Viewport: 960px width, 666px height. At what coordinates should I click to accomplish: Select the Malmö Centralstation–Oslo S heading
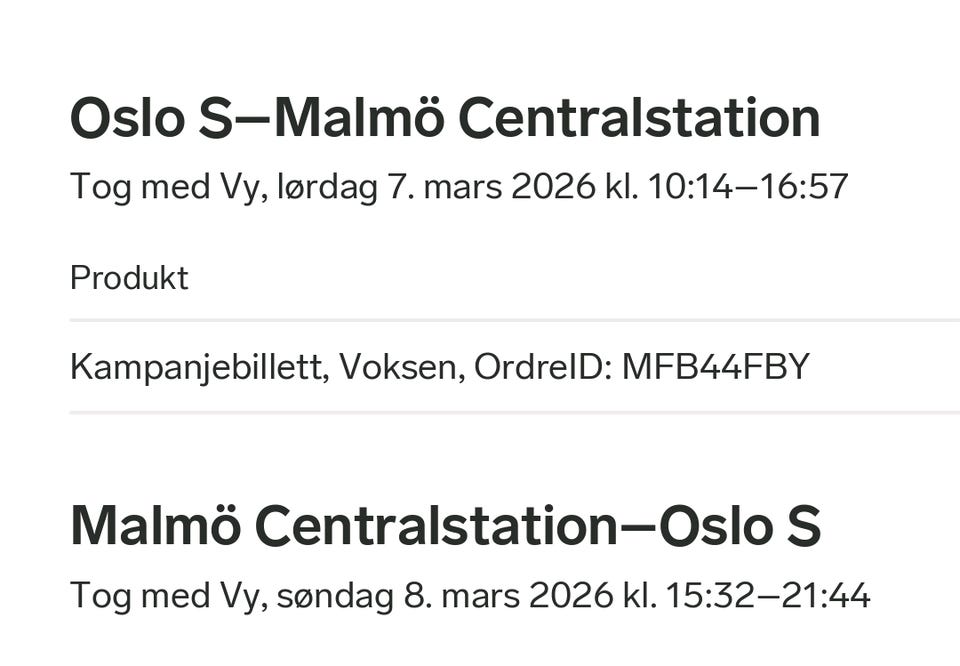pyautogui.click(x=445, y=526)
